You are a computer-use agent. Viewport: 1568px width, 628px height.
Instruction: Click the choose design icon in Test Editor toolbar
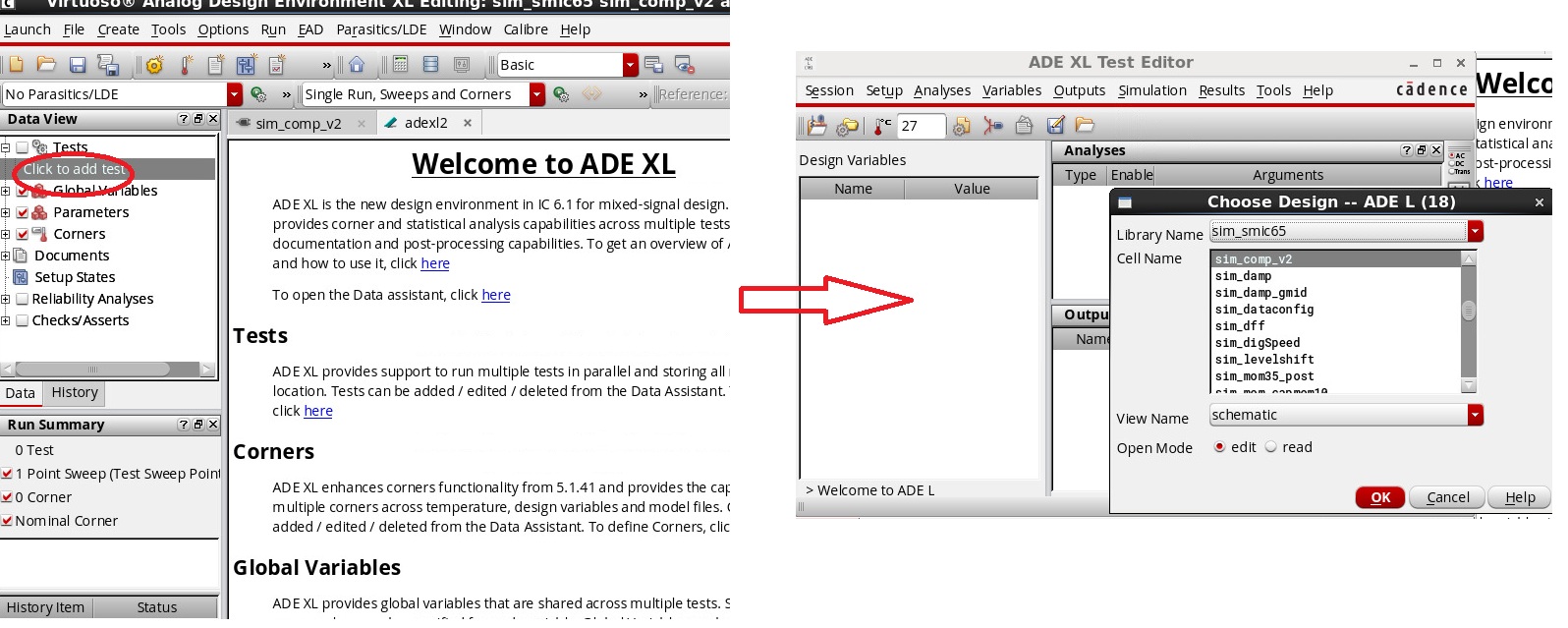(817, 126)
